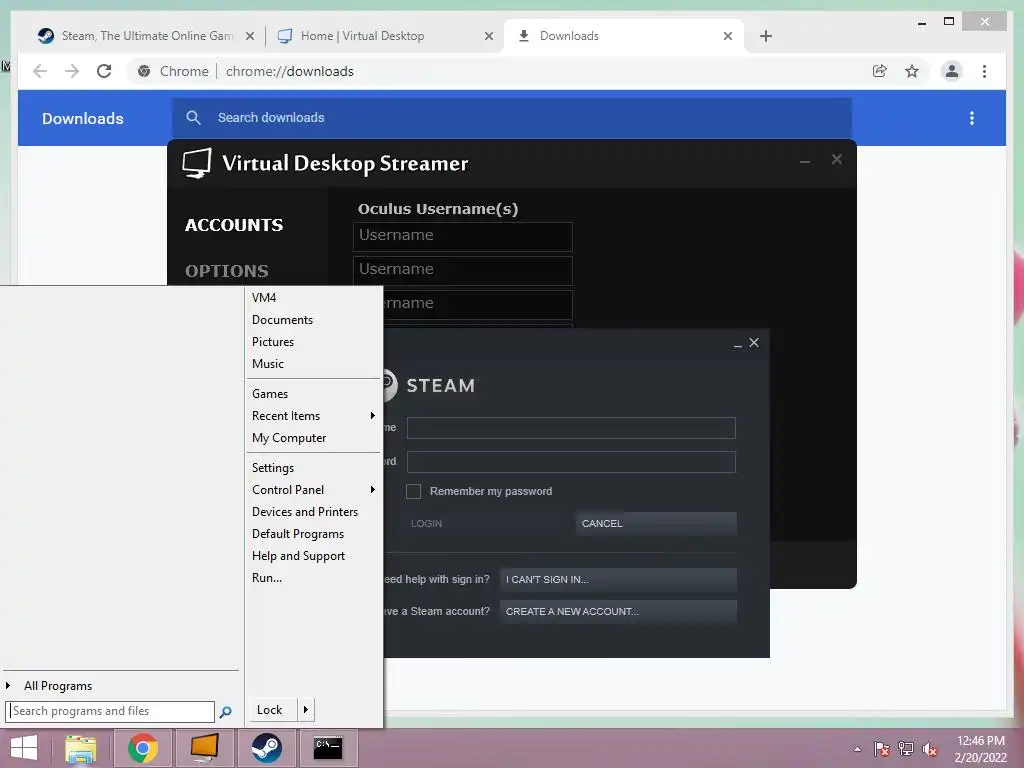Viewport: 1024px width, 768px height.
Task: Open Chrome from the taskbar
Action: tap(142, 748)
